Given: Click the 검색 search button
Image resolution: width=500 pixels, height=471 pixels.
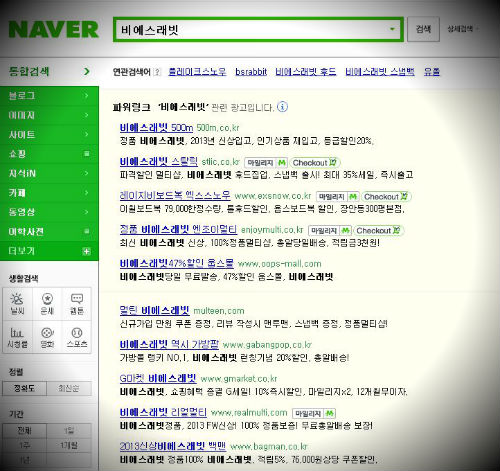Looking at the screenshot, I should click(x=423, y=29).
